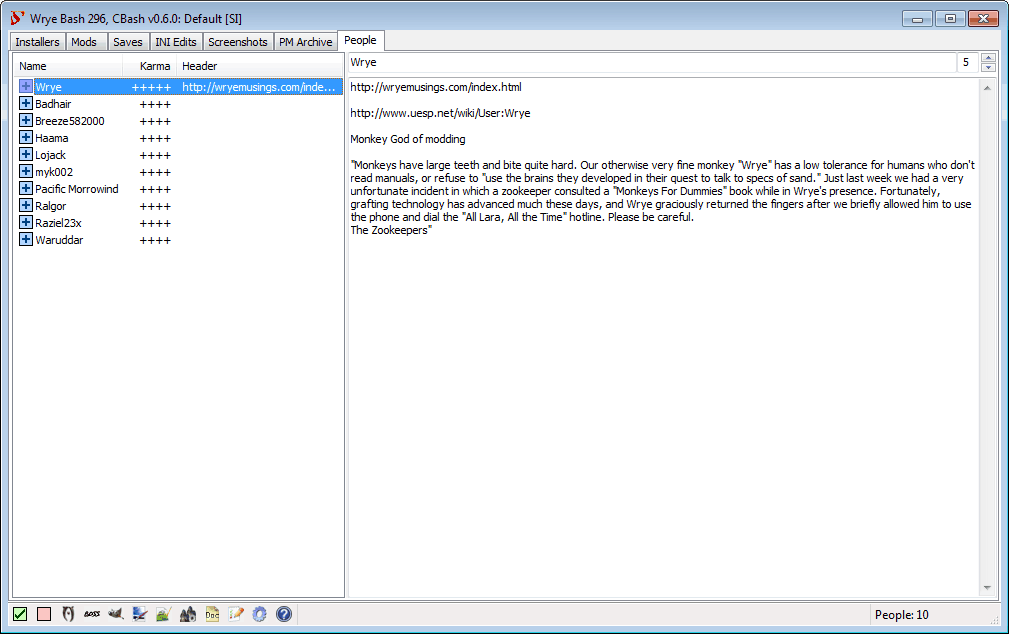
Task: Toggle the green checkmark auto-quit checkbox in status bar
Action: coord(20,614)
